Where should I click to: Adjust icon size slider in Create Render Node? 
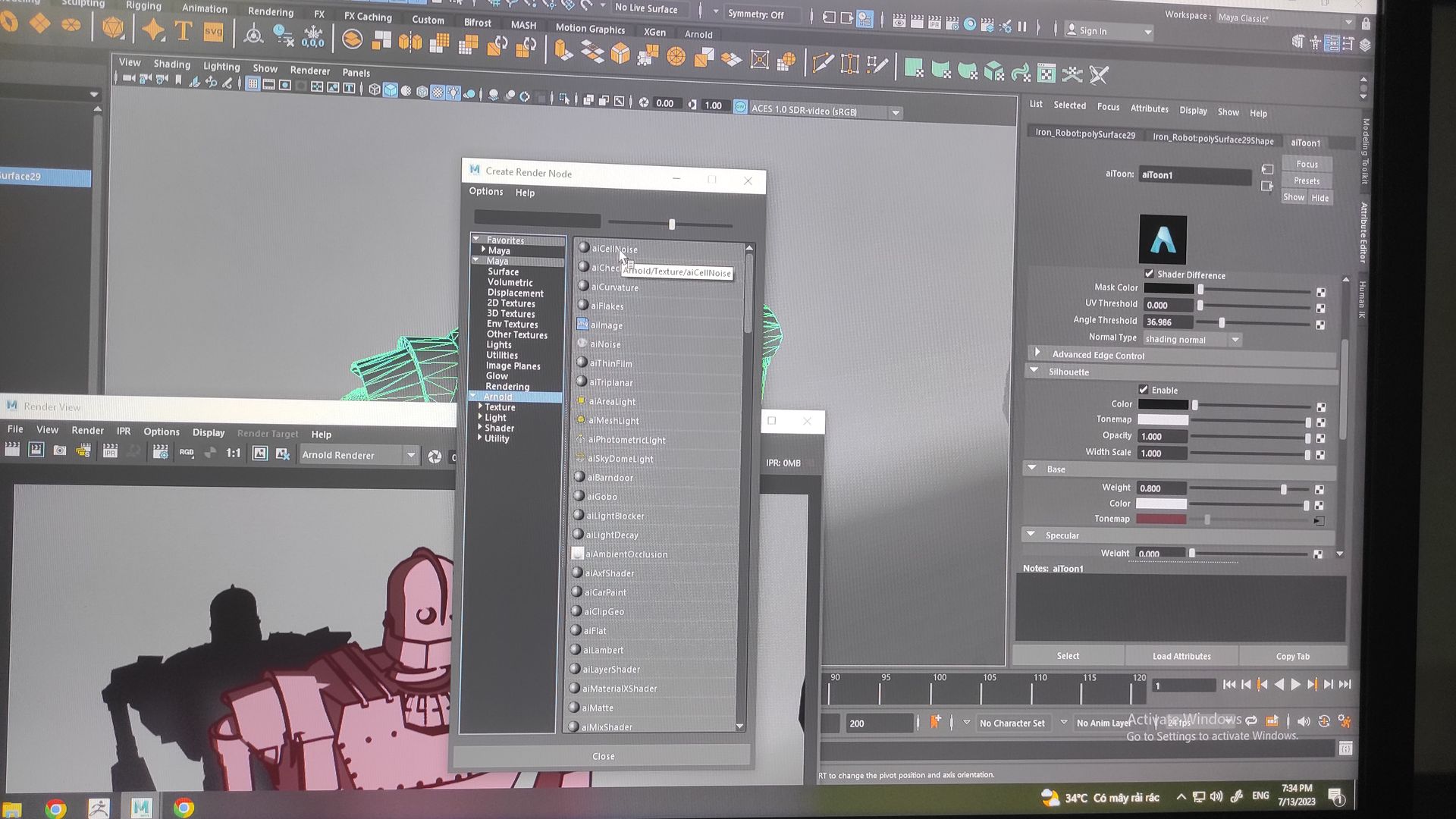tap(671, 224)
